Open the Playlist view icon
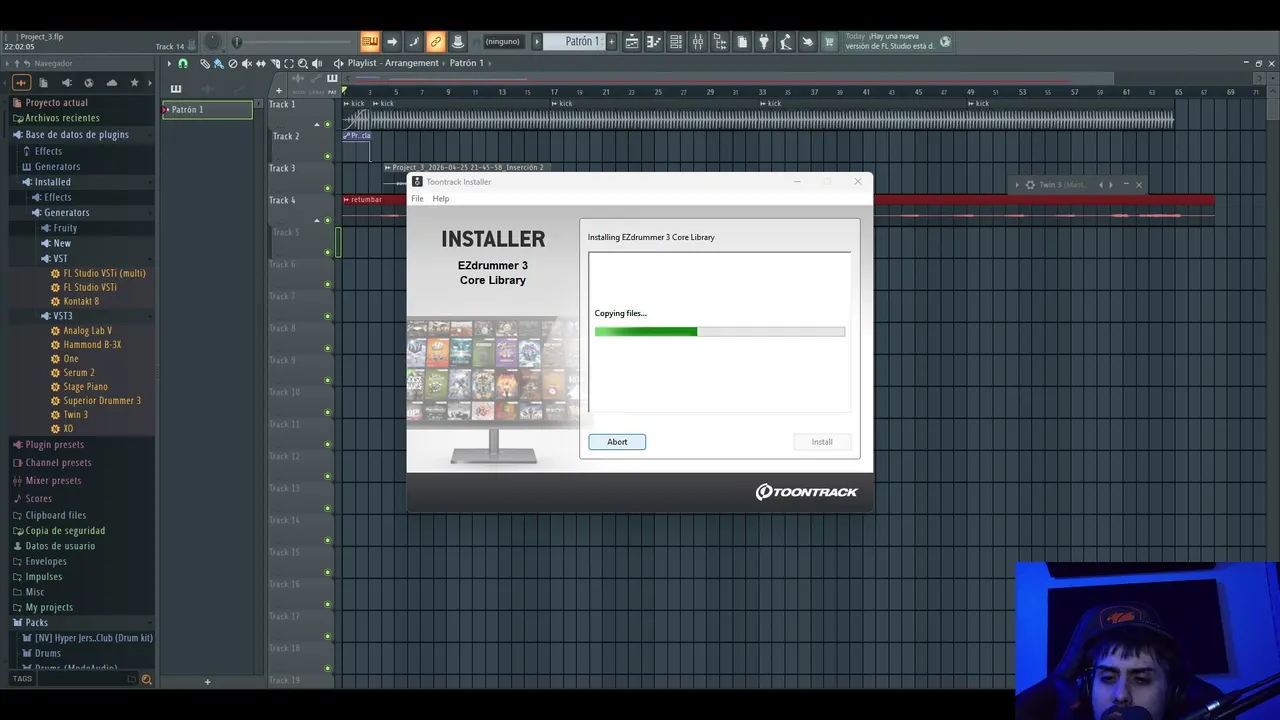Screen dimensions: 1280x720 (x=631, y=42)
